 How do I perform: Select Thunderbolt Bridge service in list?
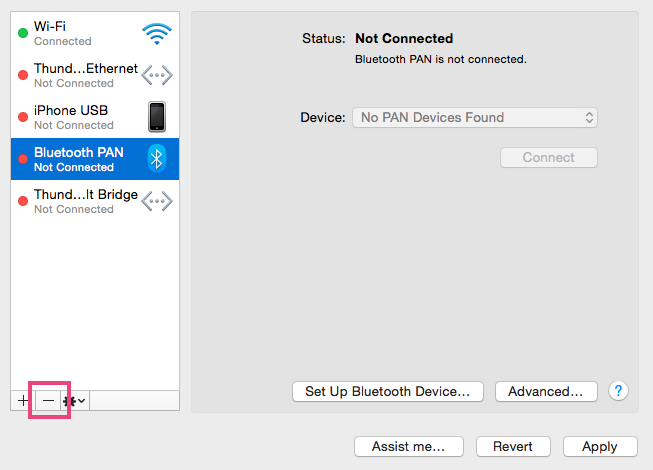pyautogui.click(x=80, y=201)
